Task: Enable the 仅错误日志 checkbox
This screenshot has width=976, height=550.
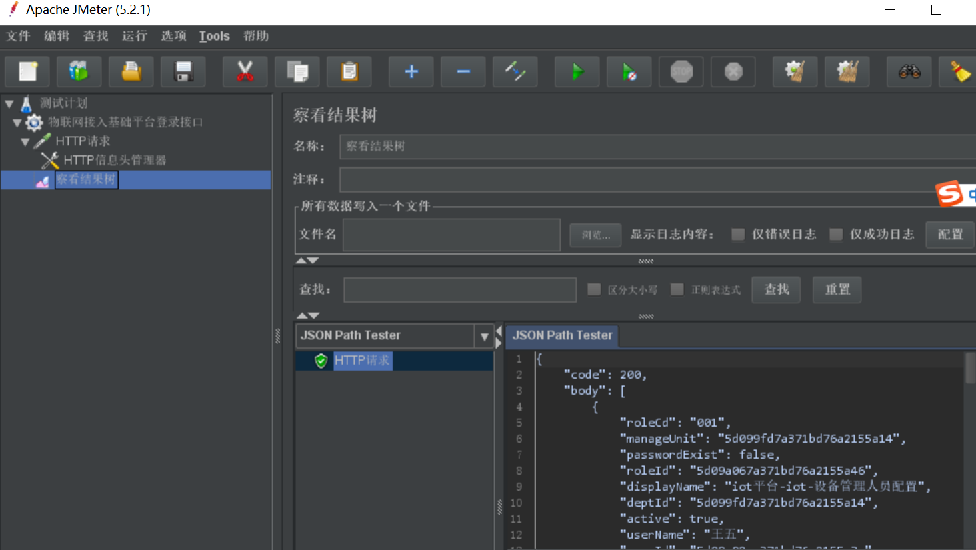Action: click(x=738, y=235)
